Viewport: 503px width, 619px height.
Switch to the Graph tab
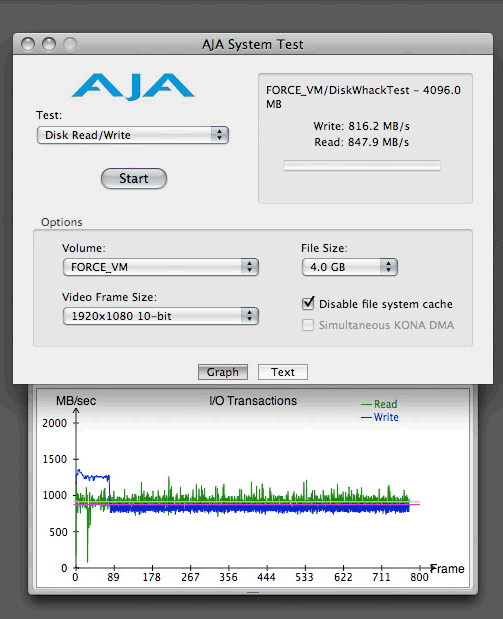click(223, 372)
